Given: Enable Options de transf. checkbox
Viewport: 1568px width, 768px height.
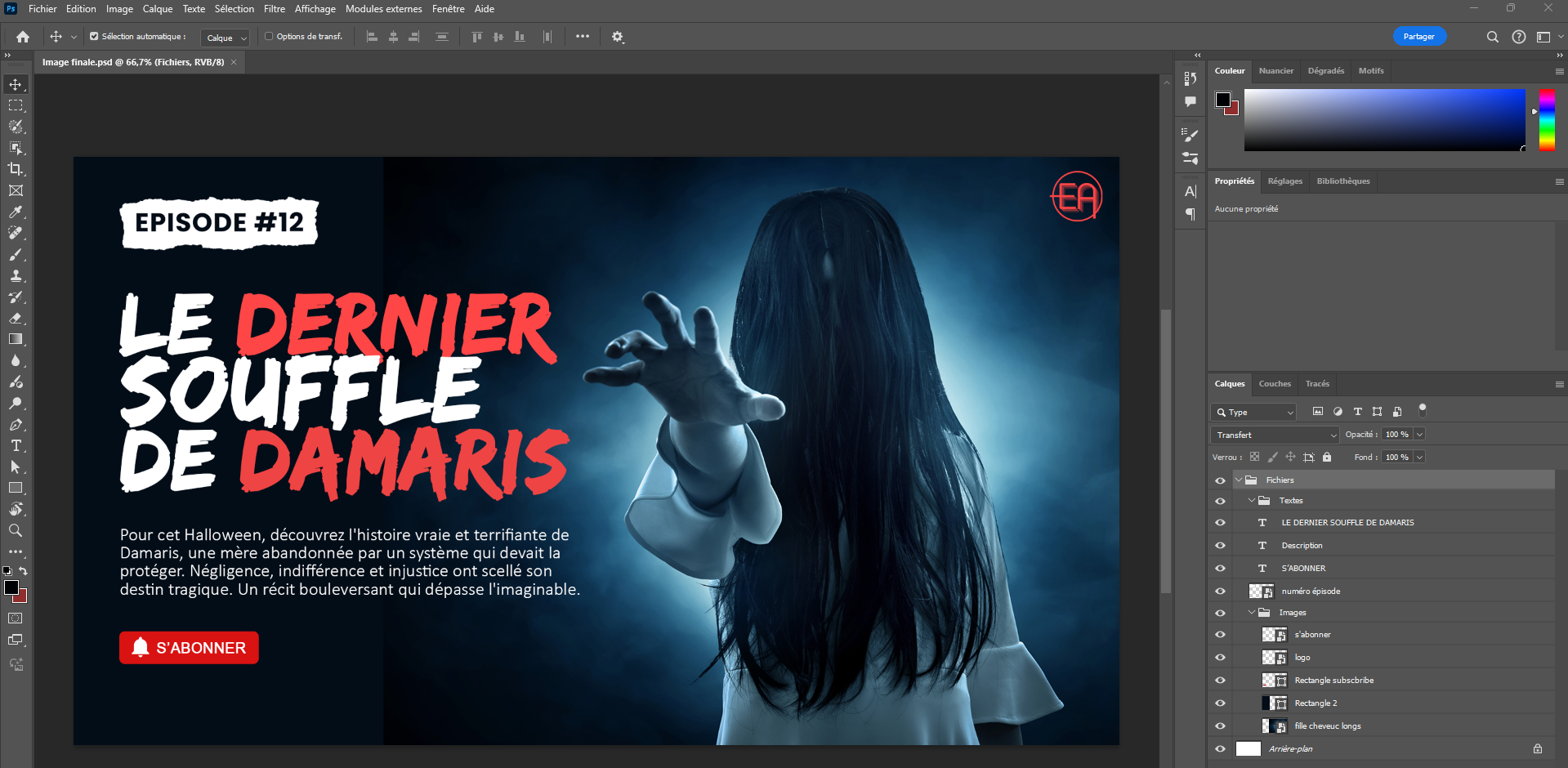Looking at the screenshot, I should coord(269,37).
